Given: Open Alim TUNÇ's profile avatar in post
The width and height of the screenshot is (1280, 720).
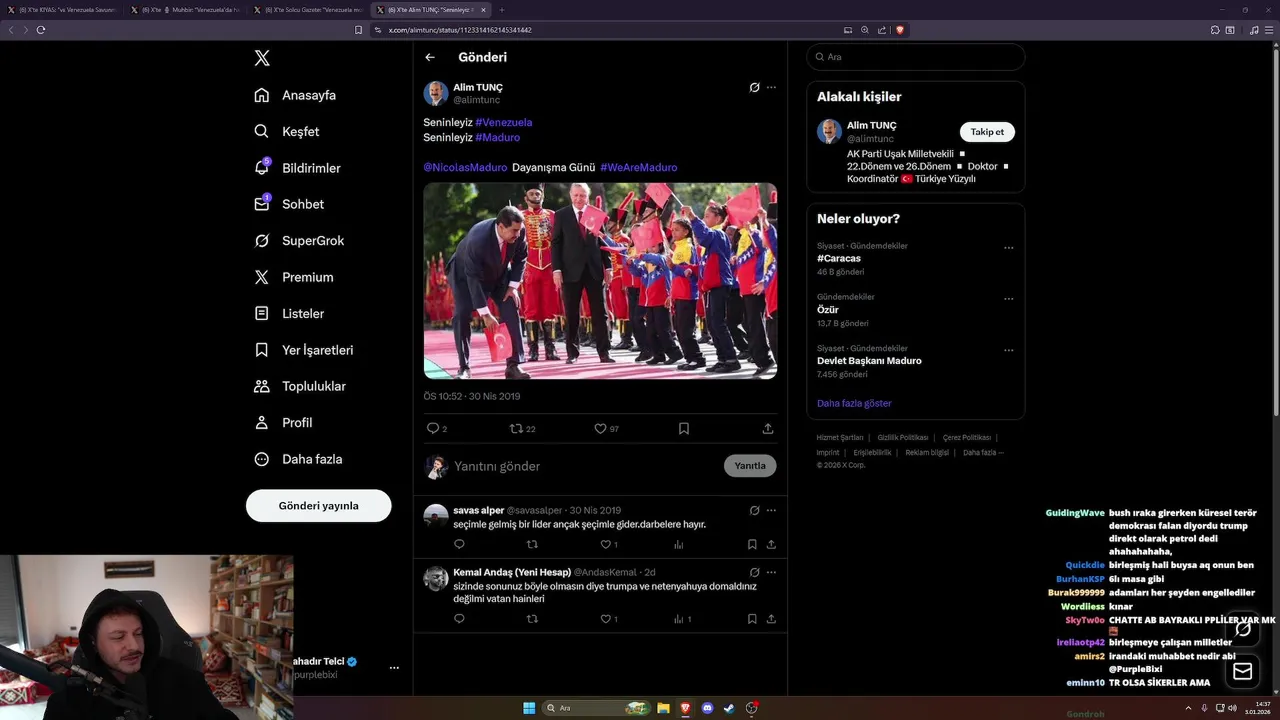Looking at the screenshot, I should click(436, 93).
